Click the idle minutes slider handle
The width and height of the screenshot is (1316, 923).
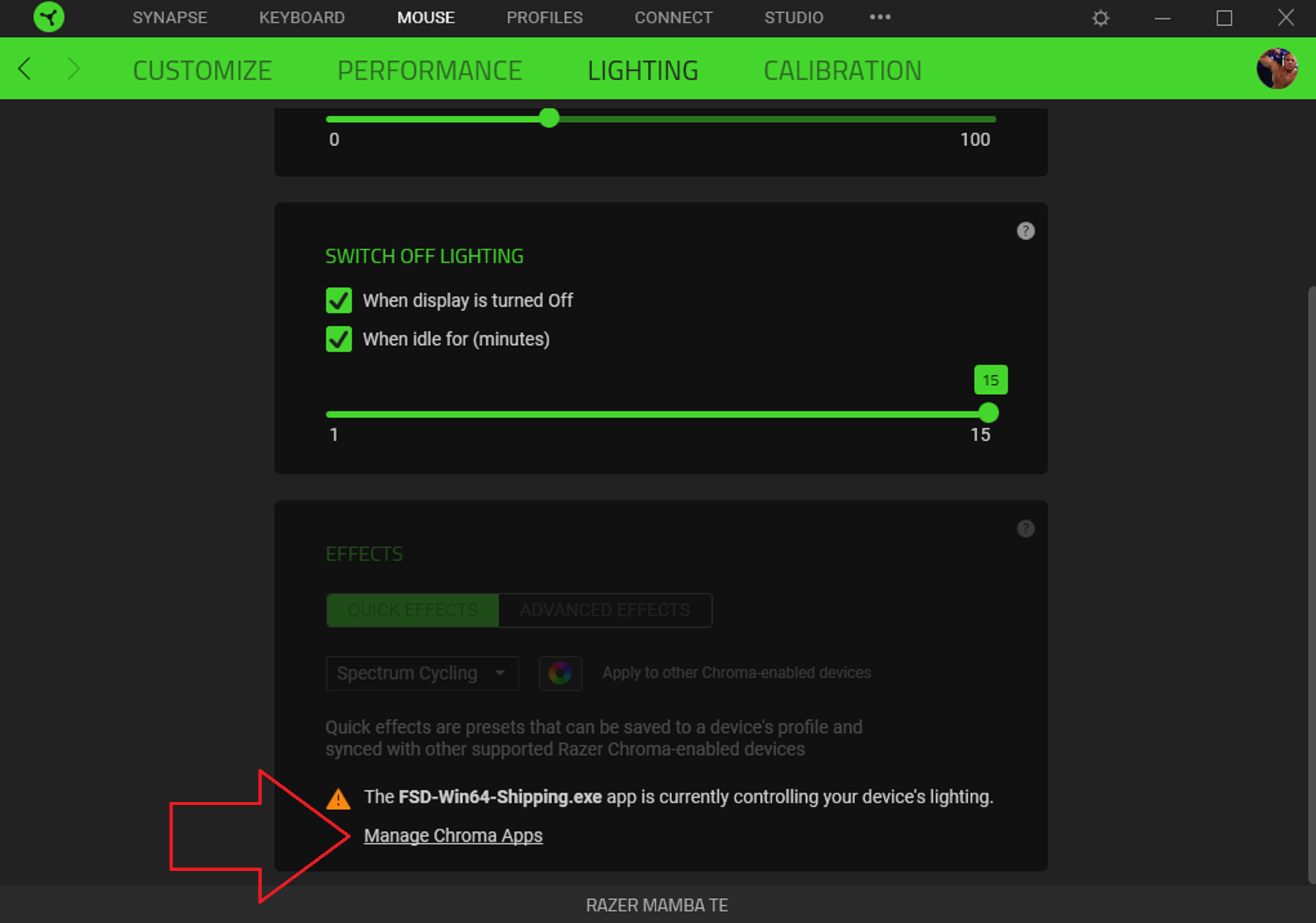coord(988,413)
